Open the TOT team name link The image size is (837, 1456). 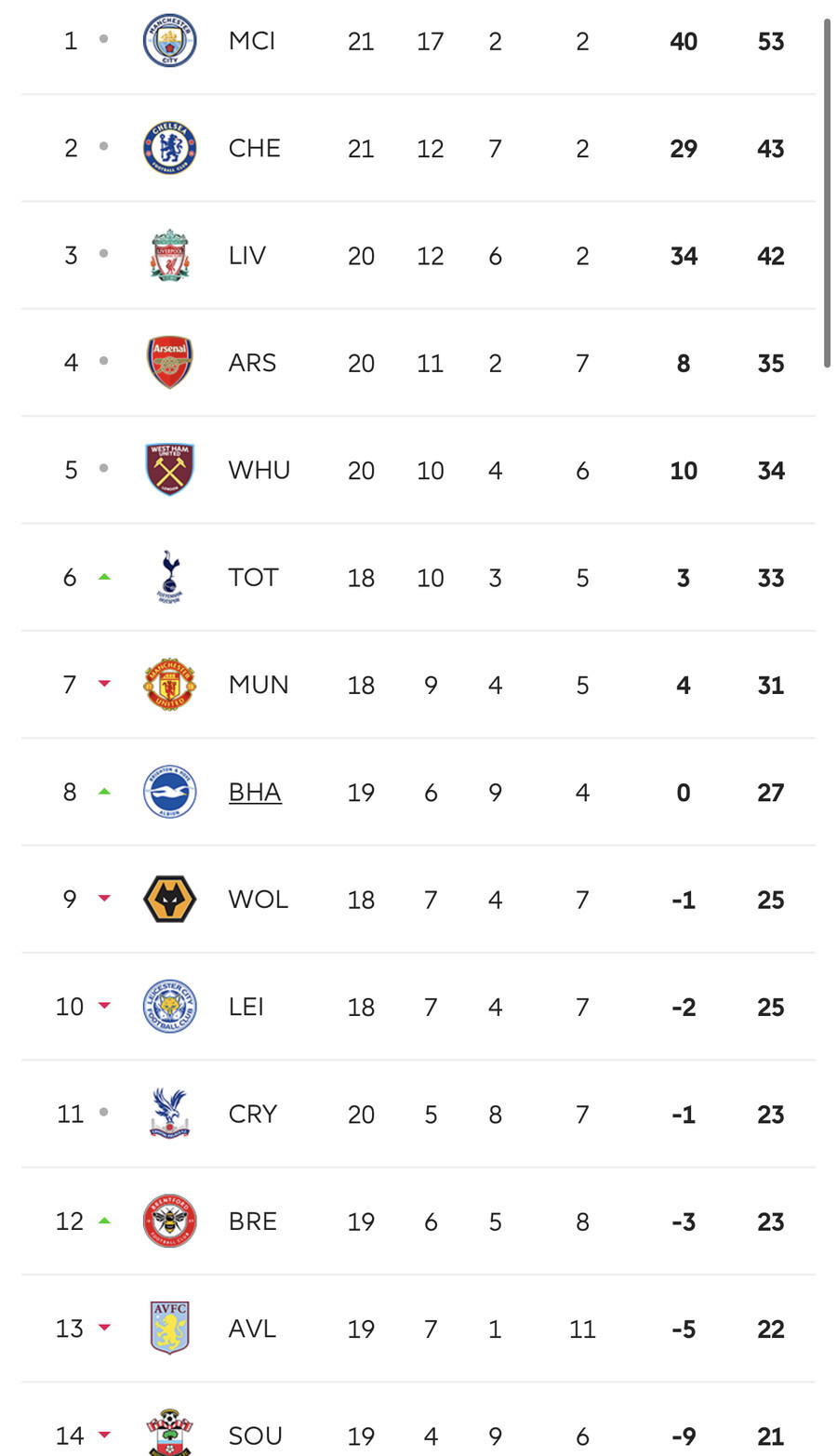(x=253, y=578)
